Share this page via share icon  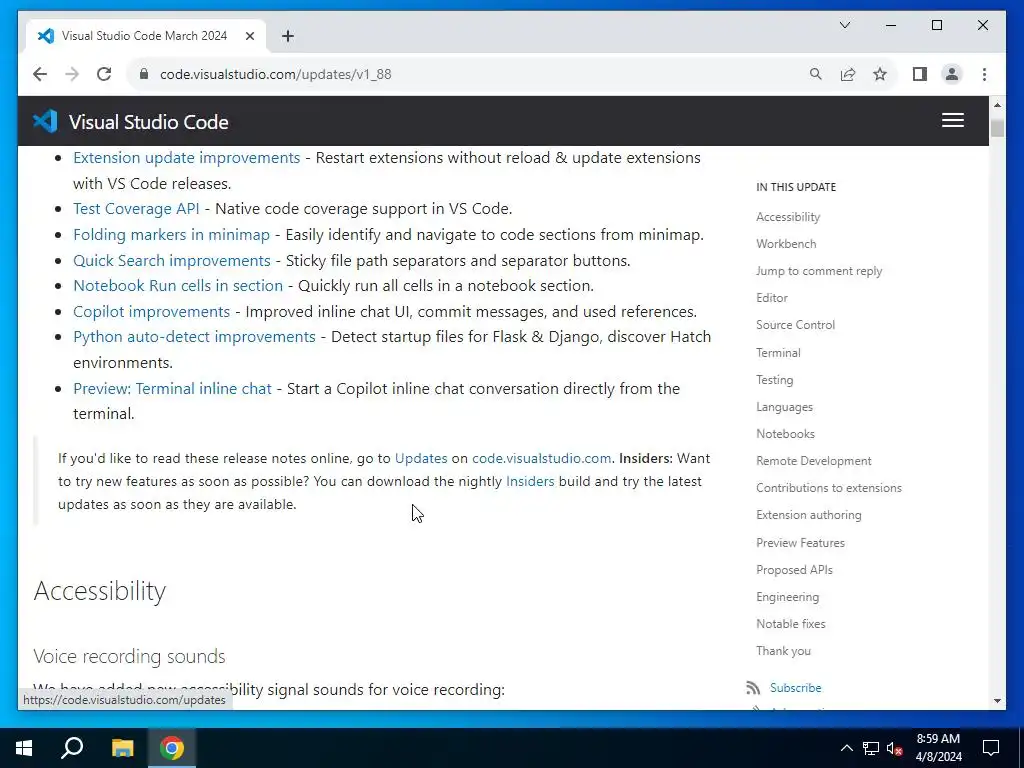[848, 74]
